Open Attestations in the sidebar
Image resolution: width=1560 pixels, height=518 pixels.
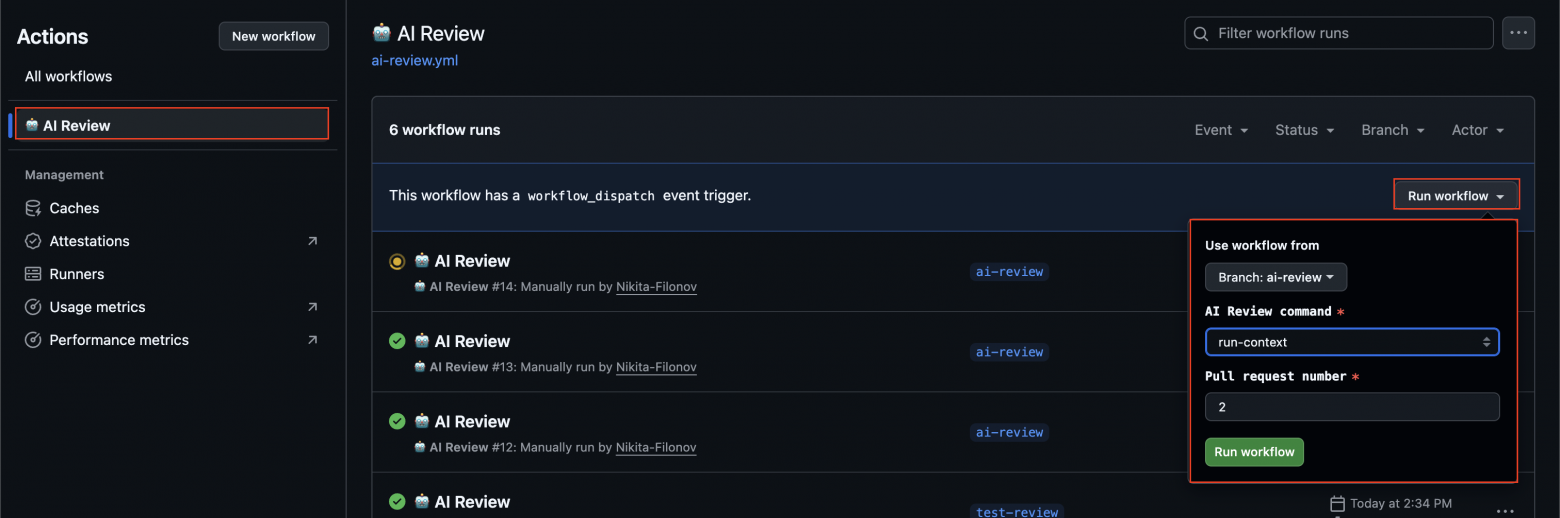click(x=89, y=241)
